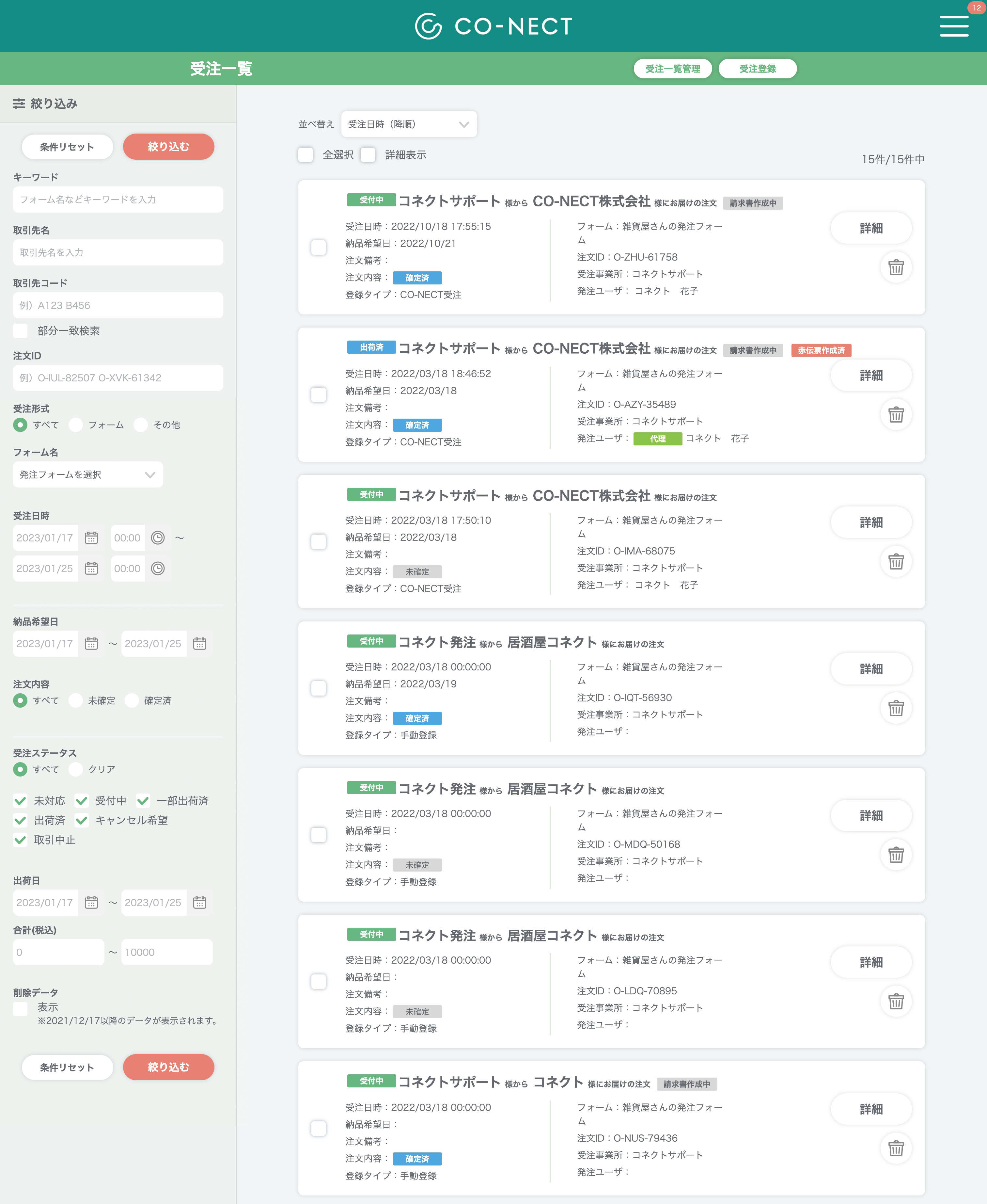Screen dimensions: 987x1204
Task: Click the filter sliders icon beside 絞り込み
Action: pos(19,104)
